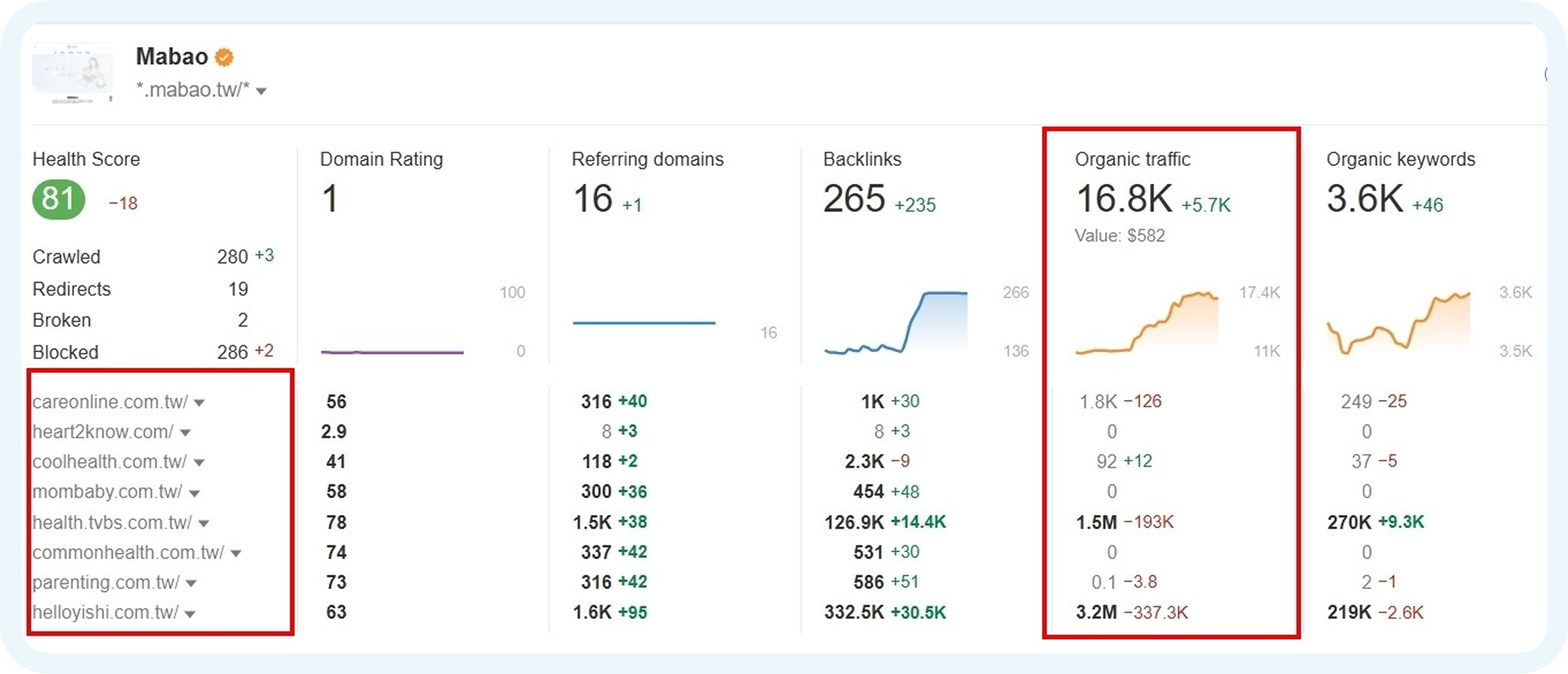Expand the coolhealth.com.tw/ dropdown arrow
Screen dimensions: 1568x674
[199, 463]
